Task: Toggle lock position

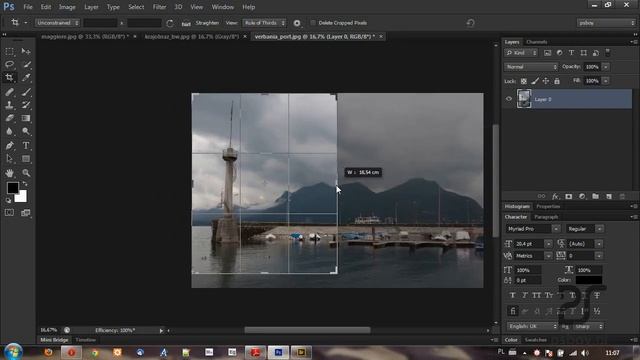Action: [546, 81]
